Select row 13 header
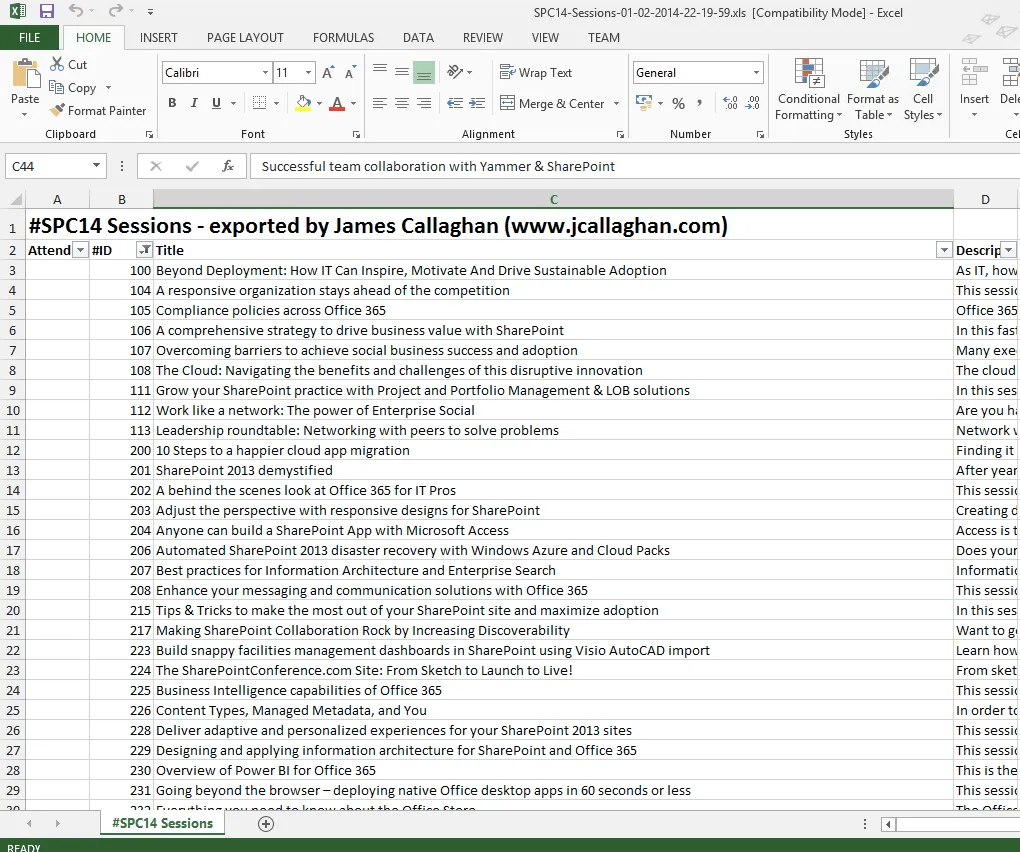Image resolution: width=1020 pixels, height=852 pixels. [x=12, y=470]
